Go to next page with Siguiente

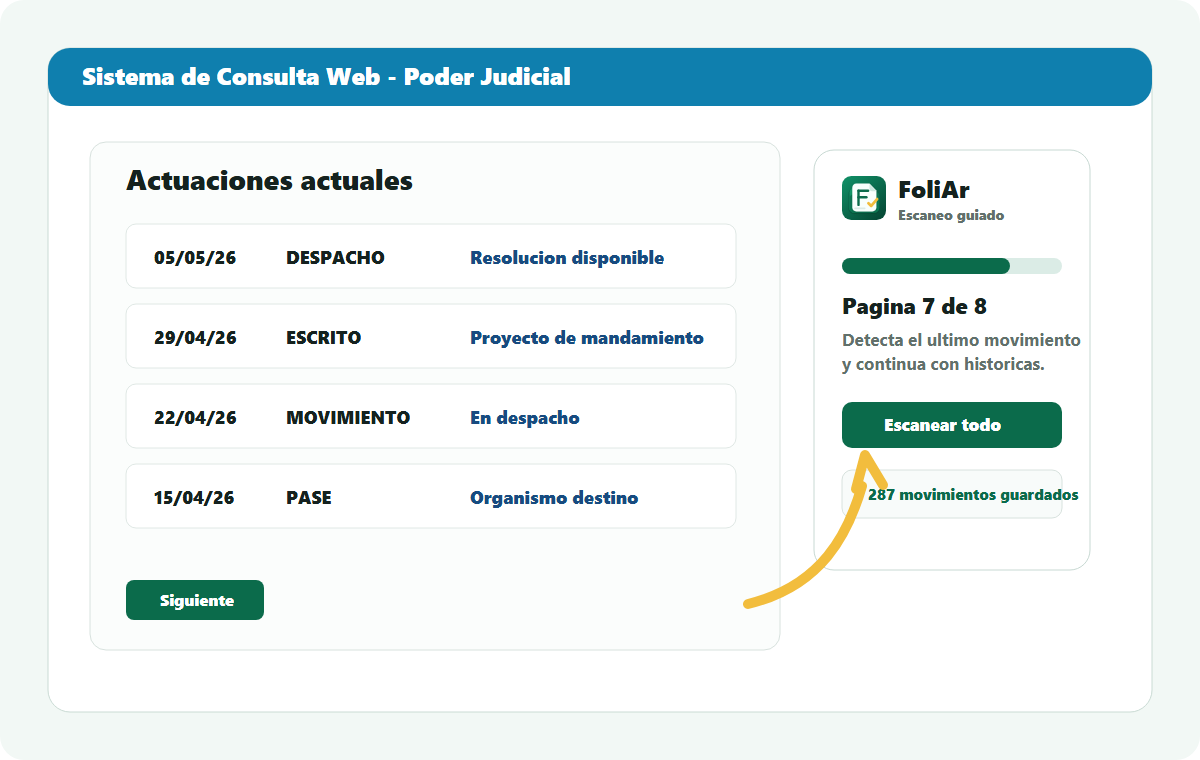tap(195, 600)
